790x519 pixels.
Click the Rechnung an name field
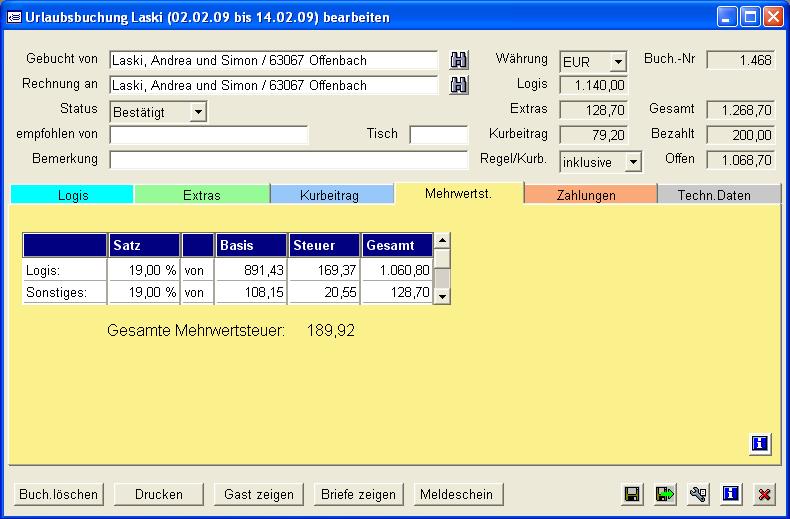(x=274, y=85)
